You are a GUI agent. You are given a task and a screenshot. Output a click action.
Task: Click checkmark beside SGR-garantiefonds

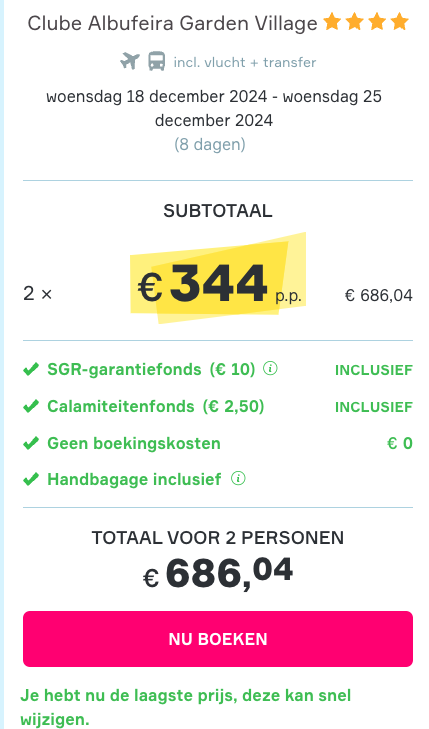31,370
